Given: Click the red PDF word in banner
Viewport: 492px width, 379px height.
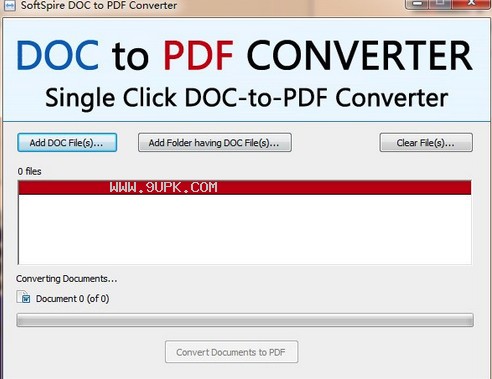Looking at the screenshot, I should pos(198,55).
